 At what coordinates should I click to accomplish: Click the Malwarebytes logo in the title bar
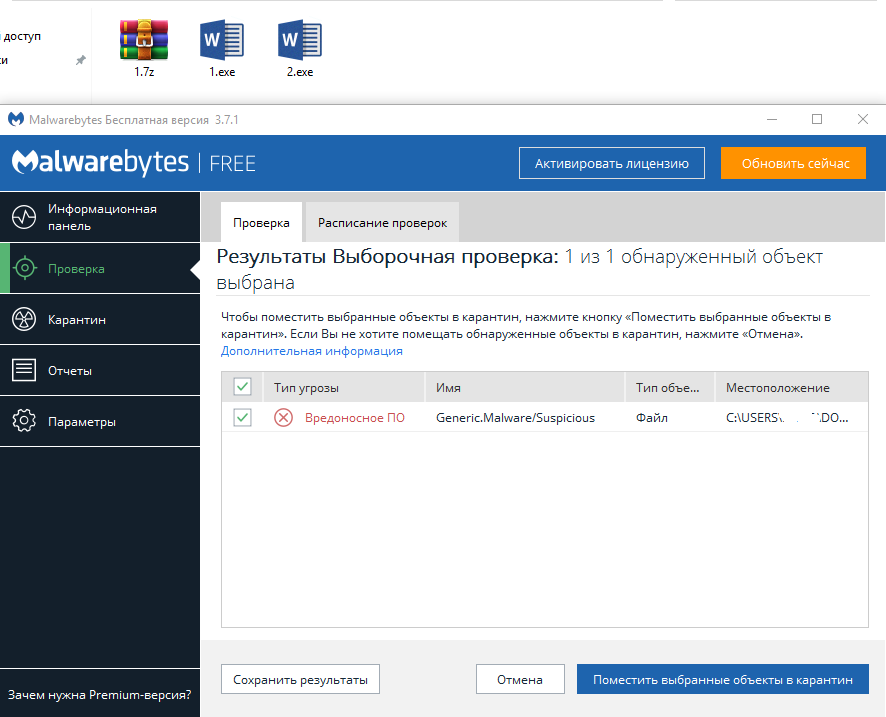point(16,119)
